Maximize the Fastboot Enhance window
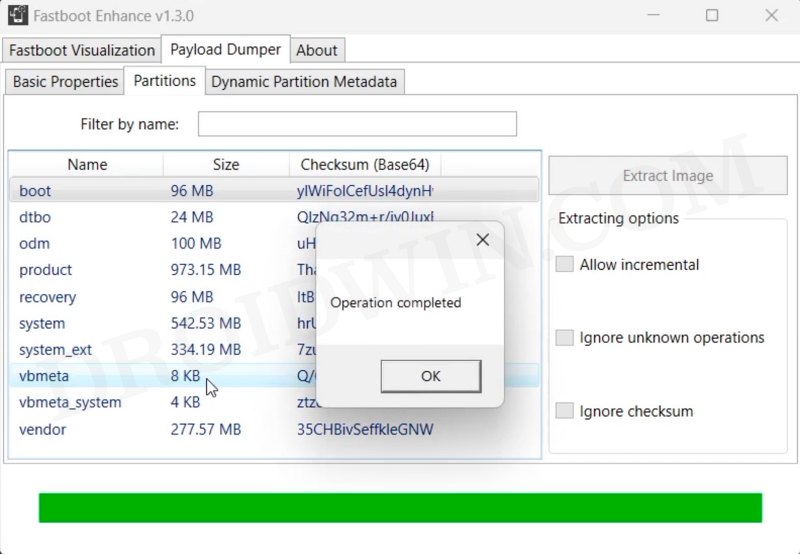 (x=712, y=15)
